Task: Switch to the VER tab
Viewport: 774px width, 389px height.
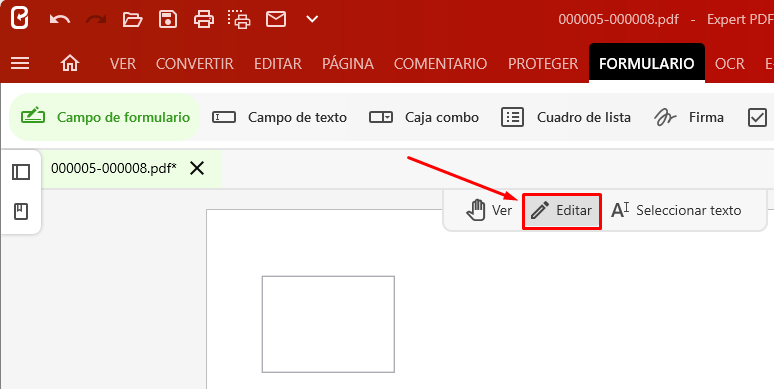Action: point(122,64)
